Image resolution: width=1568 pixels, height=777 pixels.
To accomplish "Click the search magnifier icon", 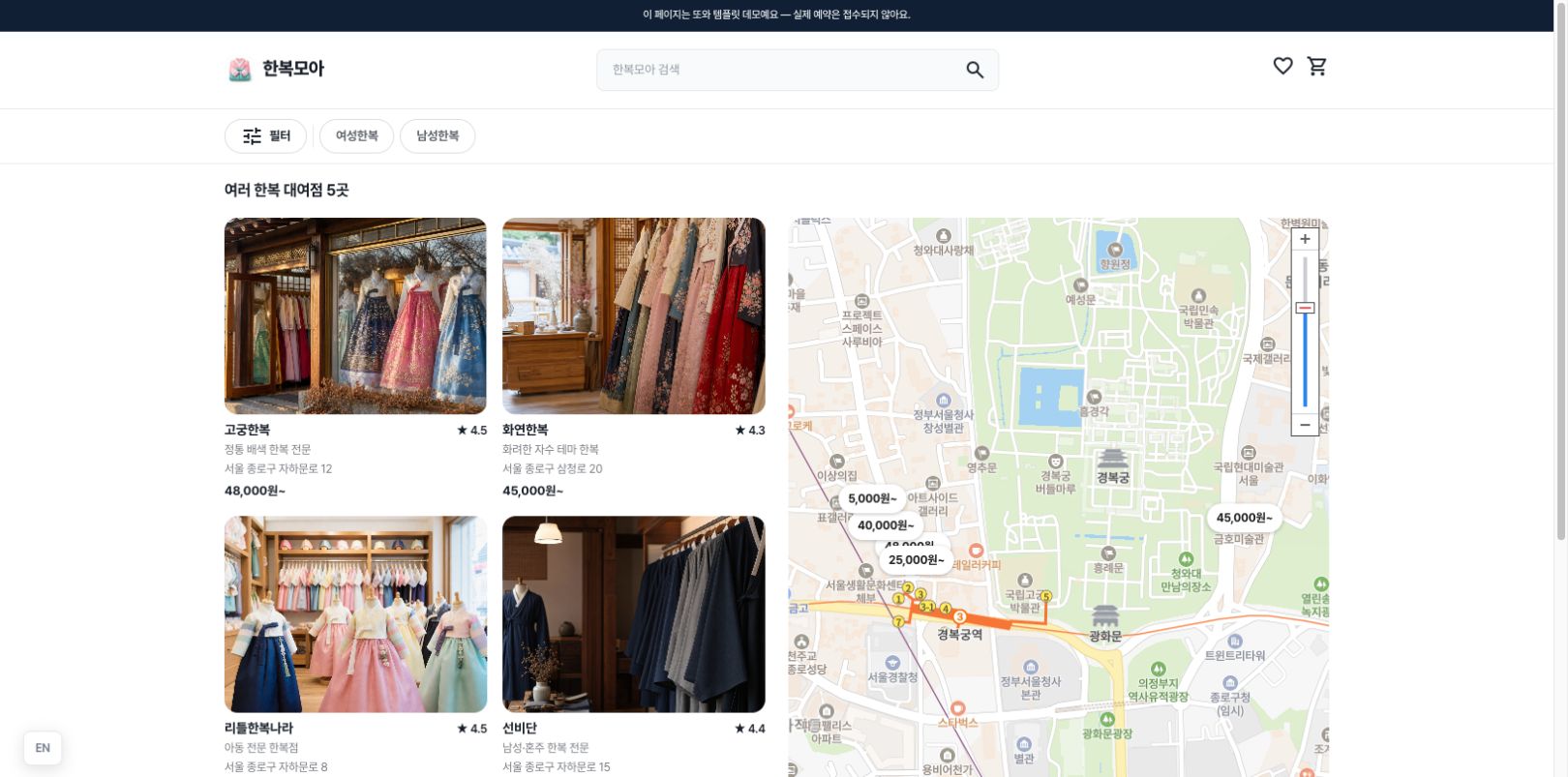I will (x=975, y=70).
